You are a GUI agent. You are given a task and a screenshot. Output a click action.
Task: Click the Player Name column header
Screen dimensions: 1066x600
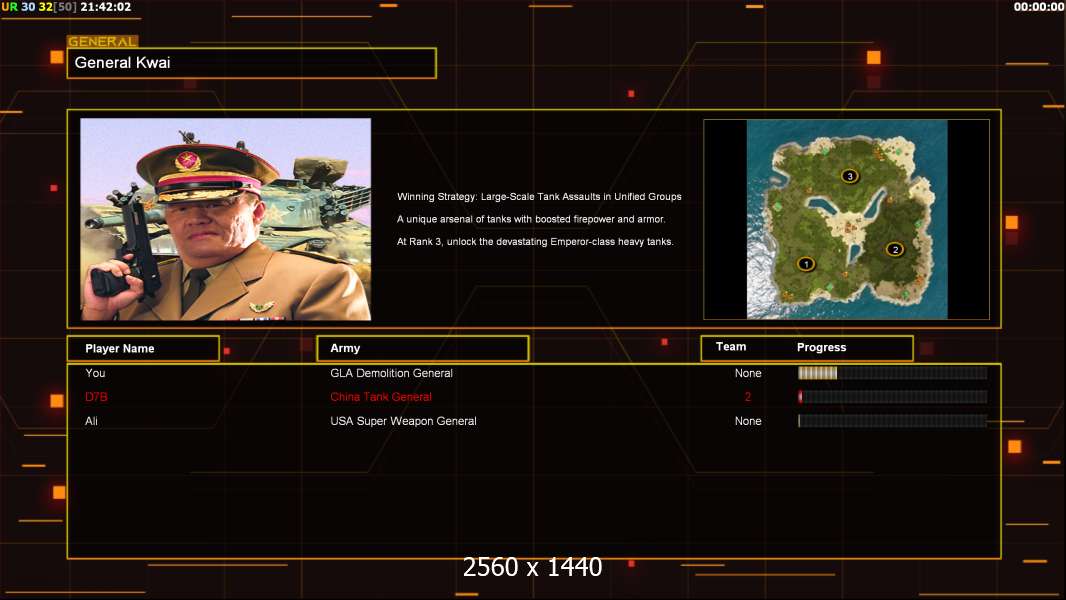143,348
